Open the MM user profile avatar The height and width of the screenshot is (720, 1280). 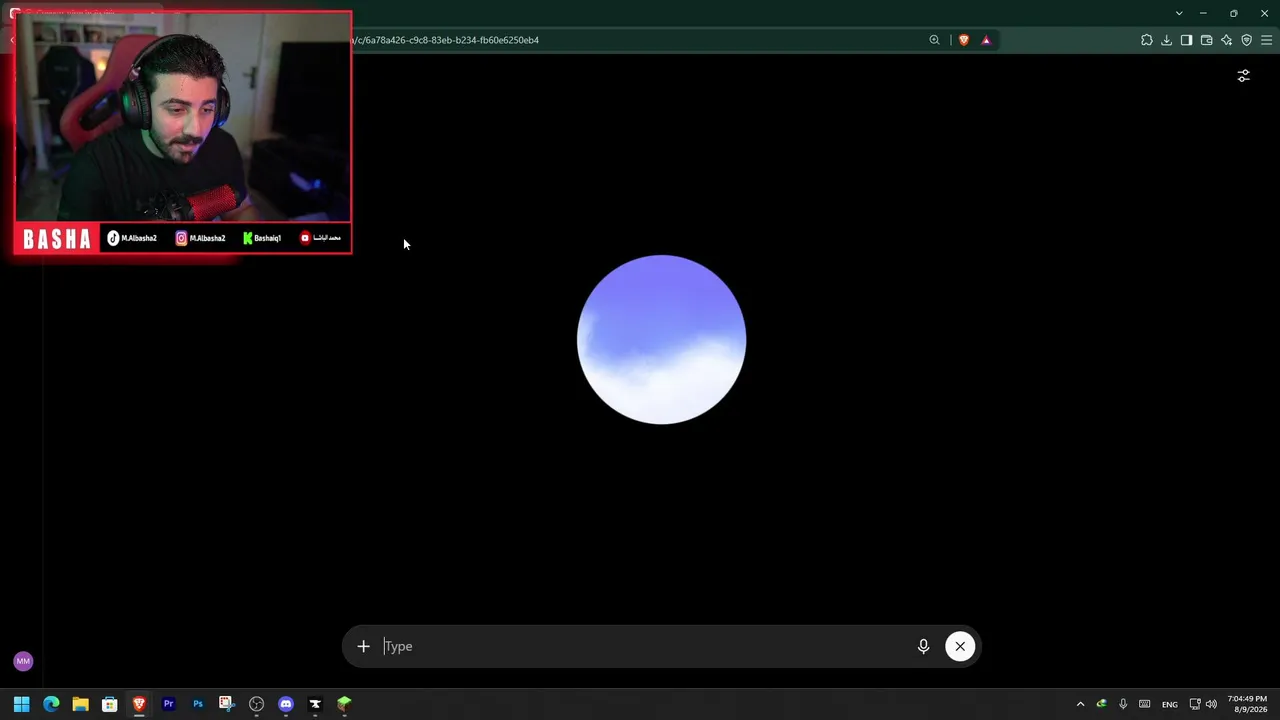23,661
